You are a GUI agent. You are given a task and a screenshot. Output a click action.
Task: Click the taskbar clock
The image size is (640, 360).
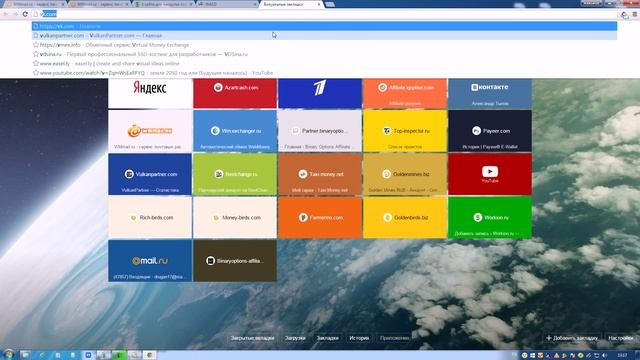pyautogui.click(x=622, y=356)
